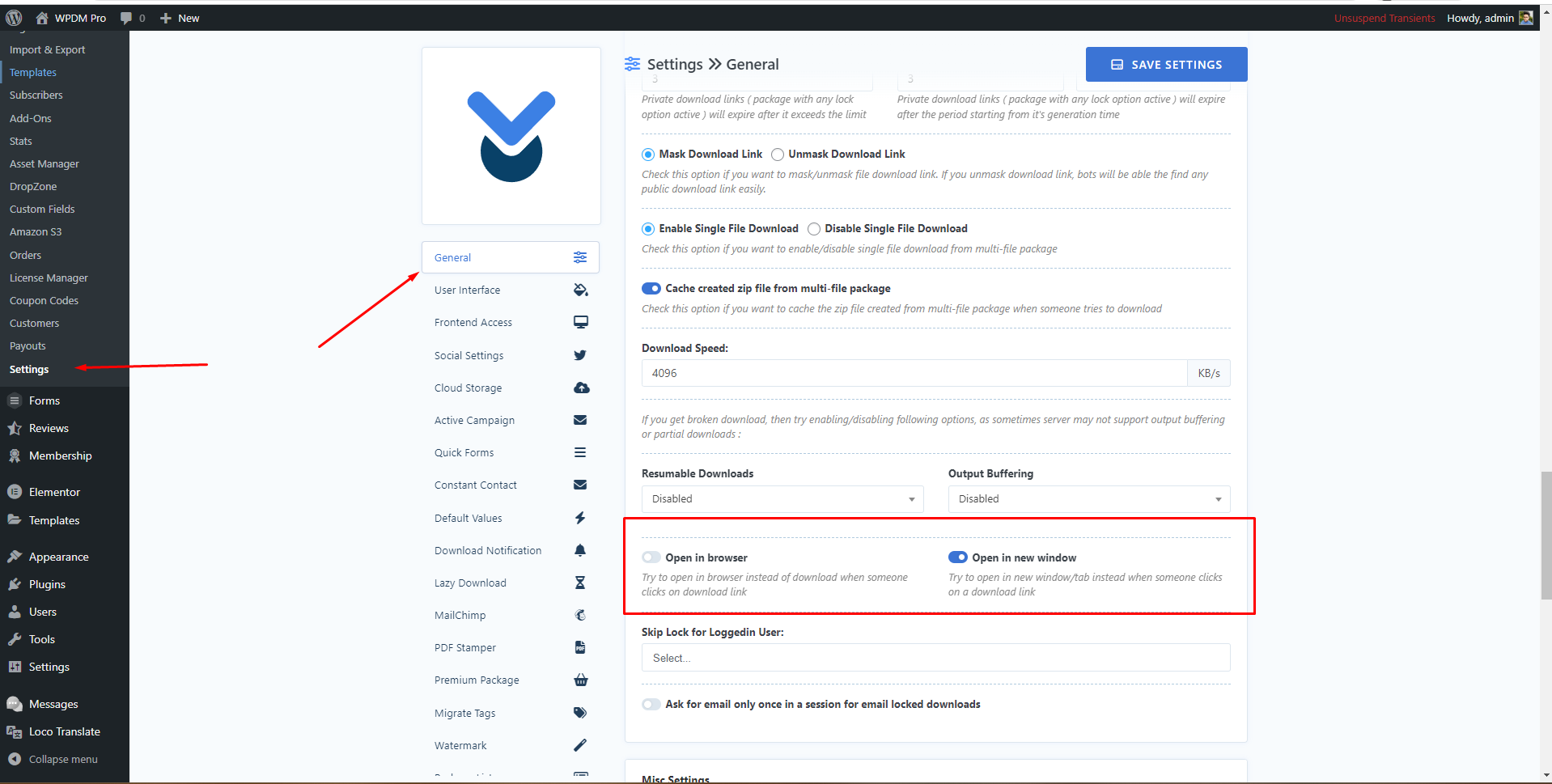The height and width of the screenshot is (784, 1552).
Task: Click the WPDM plugin logo image
Action: (x=511, y=136)
